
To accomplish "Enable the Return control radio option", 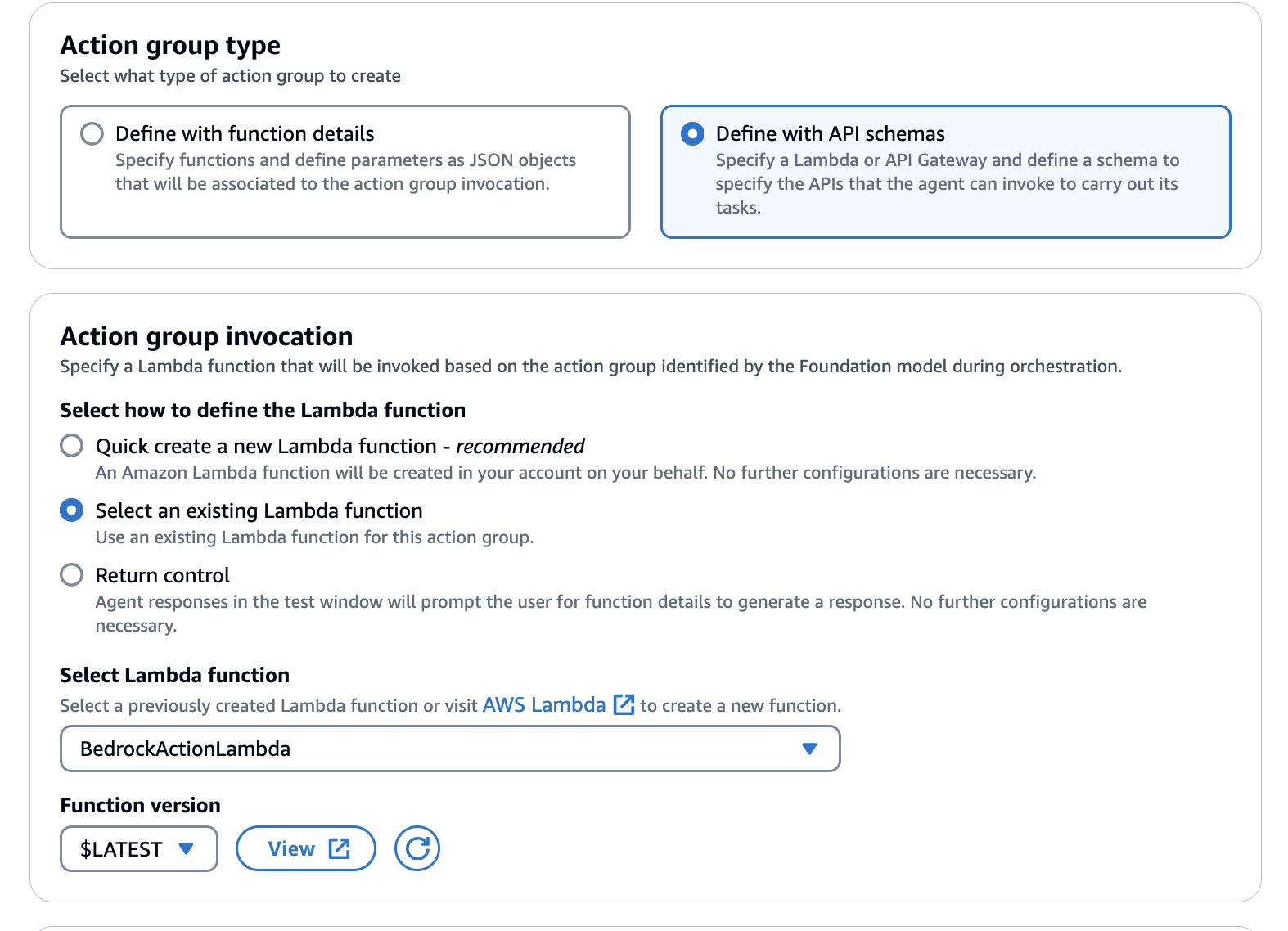I will (x=72, y=575).
